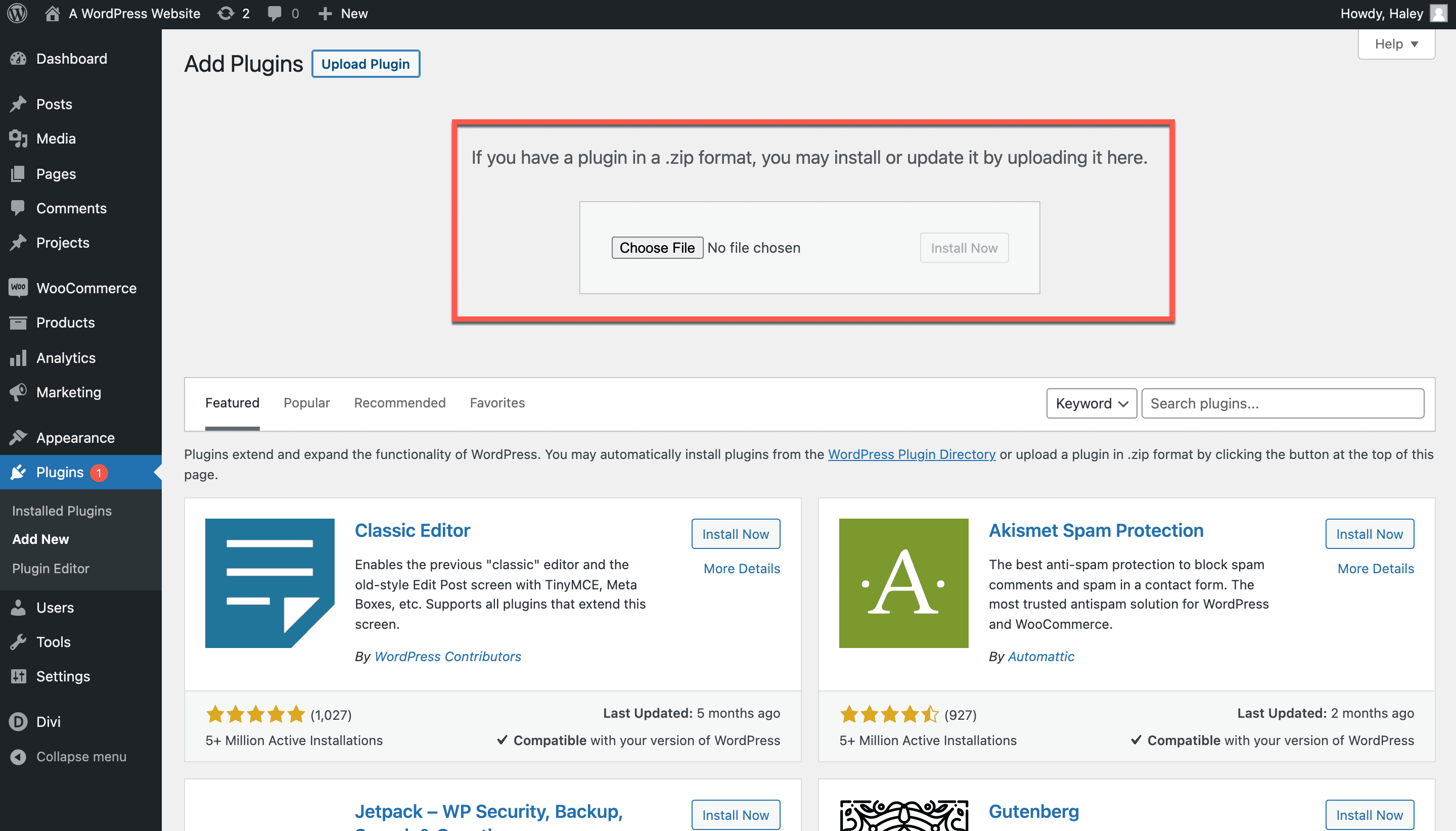Expand the Help dropdown panel

pyautogui.click(x=1395, y=44)
